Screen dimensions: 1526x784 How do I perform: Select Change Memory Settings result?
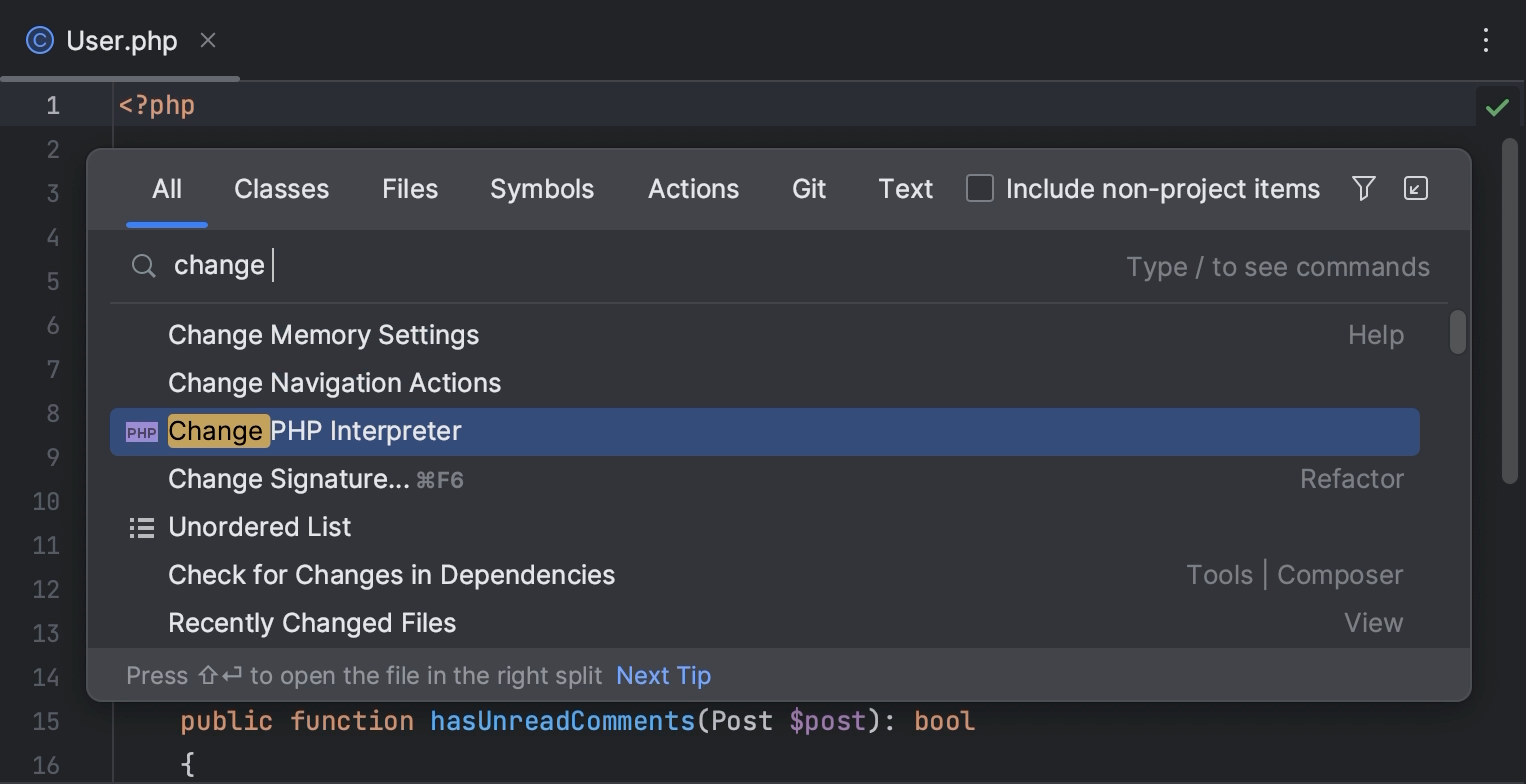(x=323, y=335)
